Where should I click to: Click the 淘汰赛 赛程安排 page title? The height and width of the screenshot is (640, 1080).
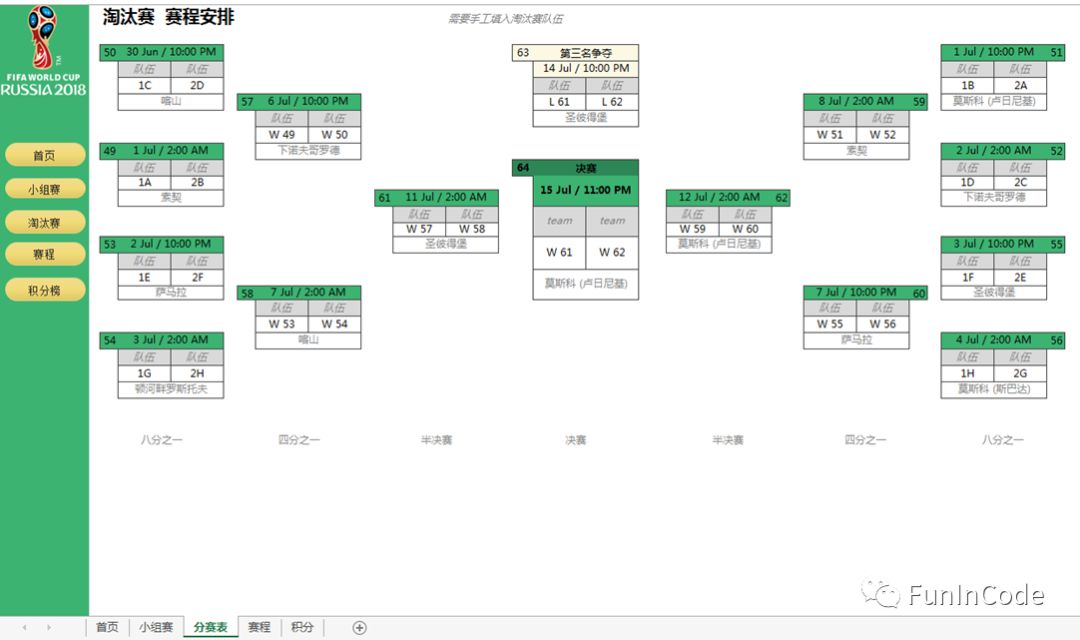coord(169,17)
